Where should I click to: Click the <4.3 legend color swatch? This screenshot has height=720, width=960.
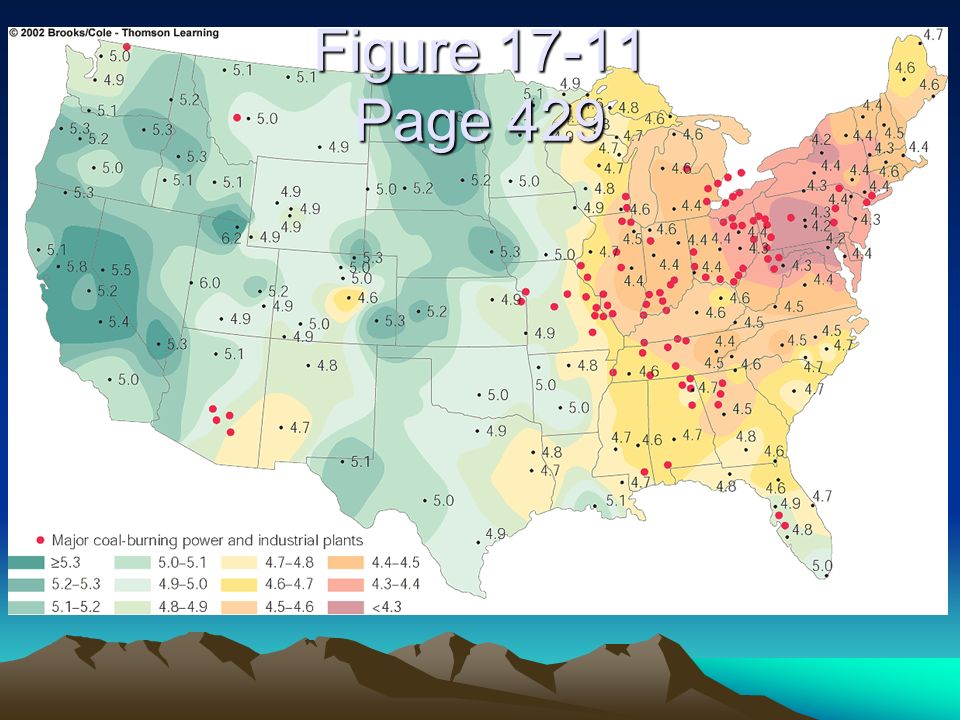tap(346, 607)
